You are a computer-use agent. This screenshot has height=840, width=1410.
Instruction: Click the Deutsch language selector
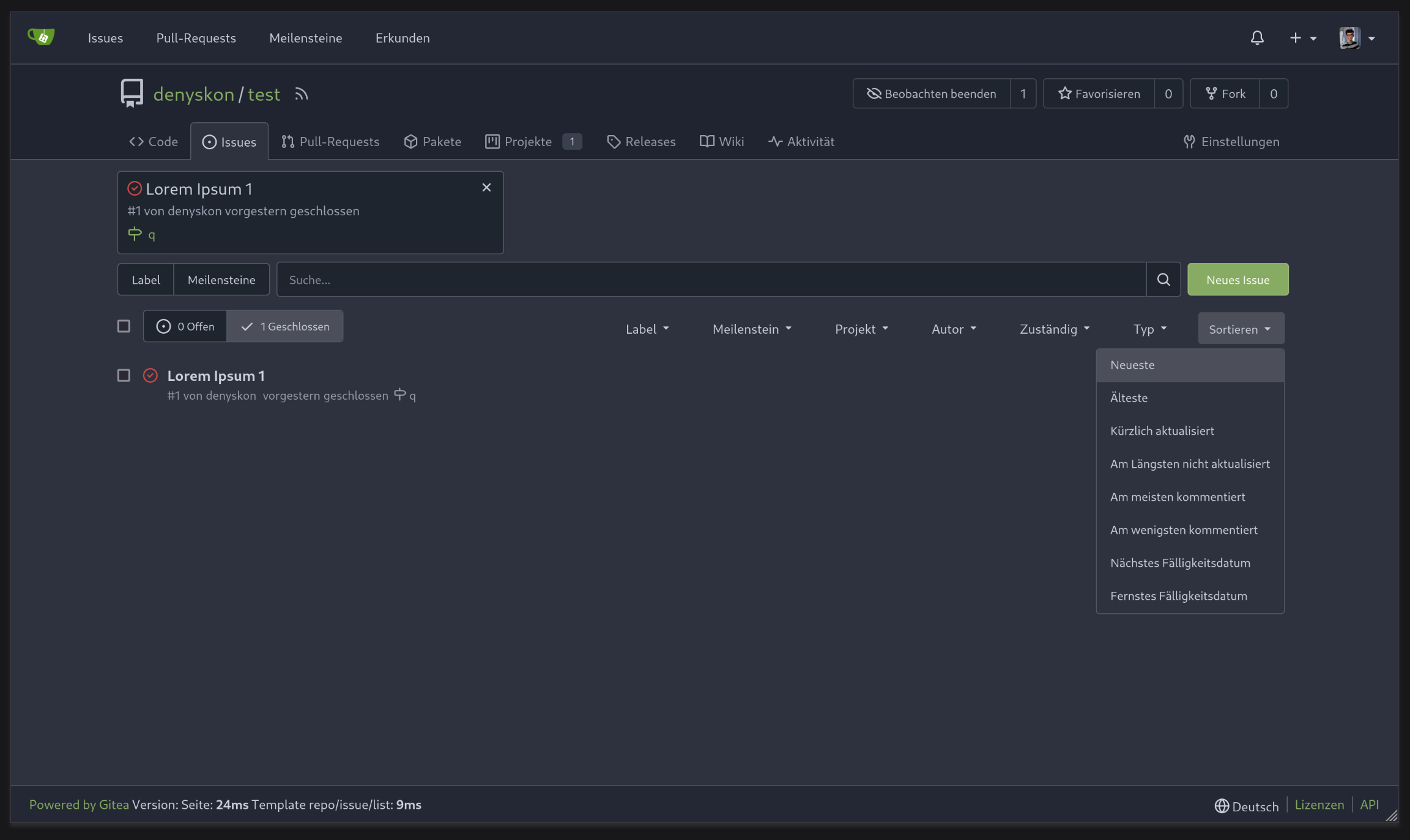[1247, 806]
